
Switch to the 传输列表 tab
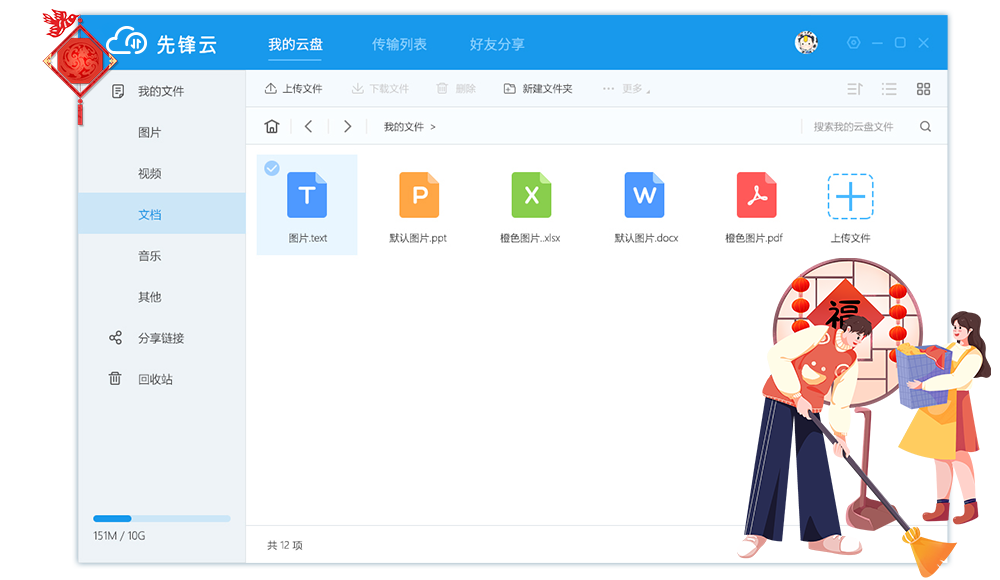pyautogui.click(x=399, y=44)
